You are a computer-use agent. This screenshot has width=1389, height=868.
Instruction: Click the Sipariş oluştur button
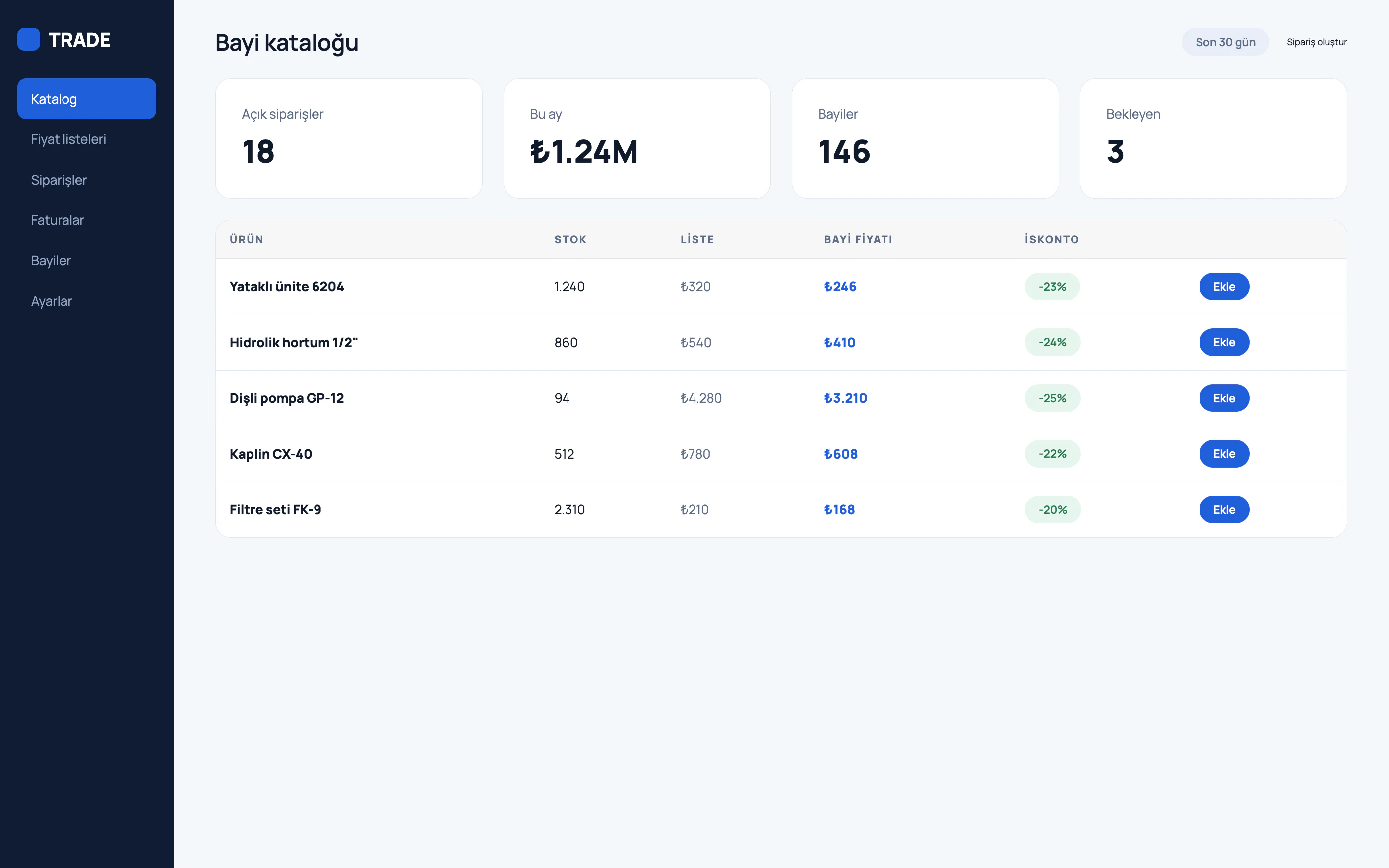point(1316,42)
